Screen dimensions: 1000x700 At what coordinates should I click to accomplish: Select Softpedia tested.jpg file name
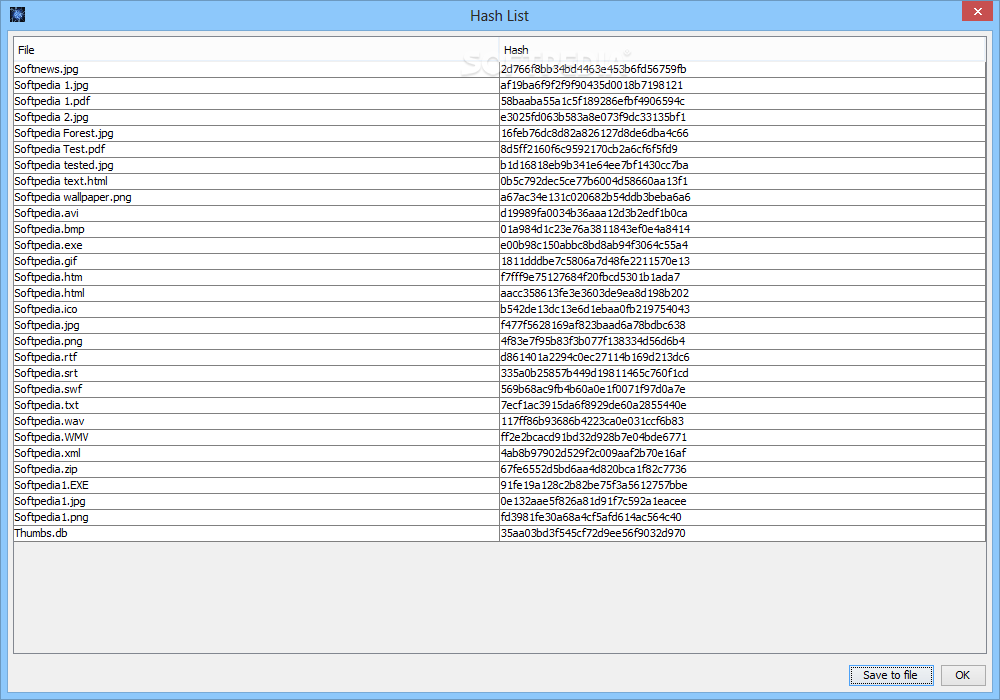[64, 165]
